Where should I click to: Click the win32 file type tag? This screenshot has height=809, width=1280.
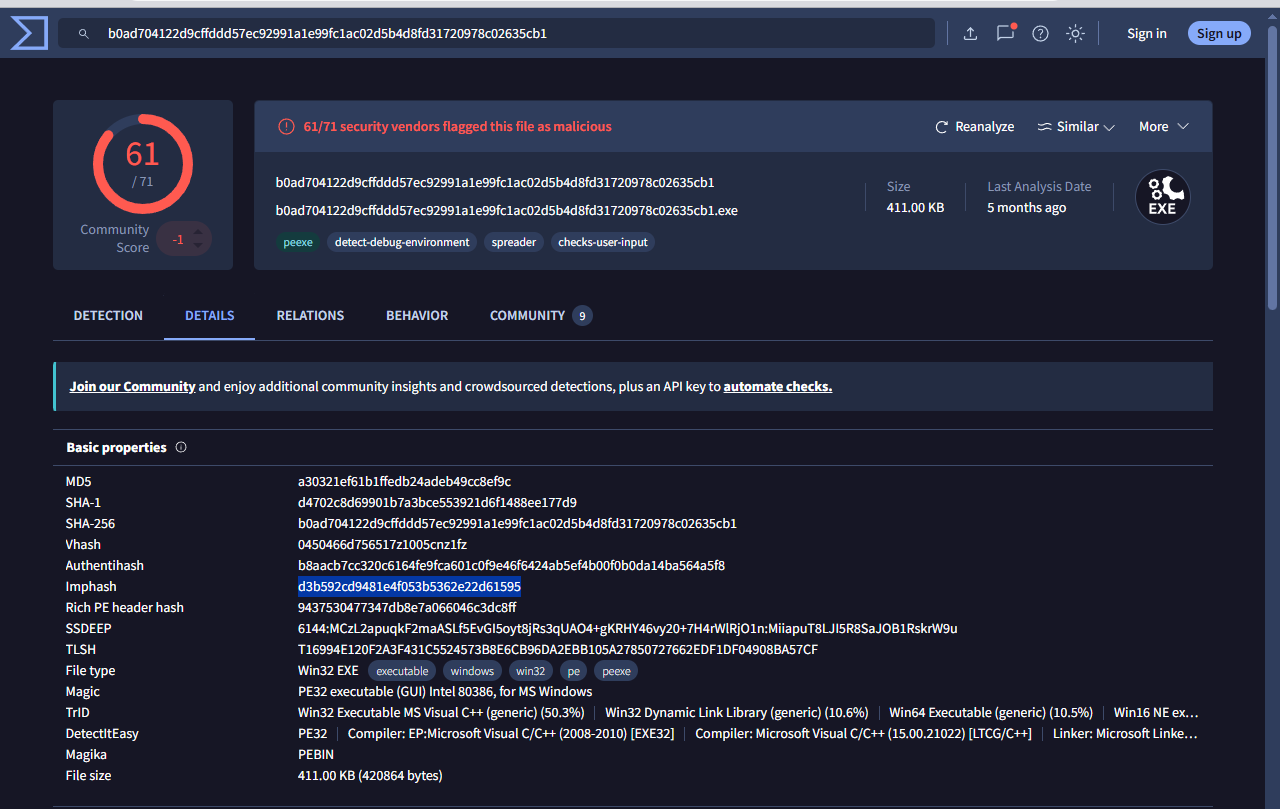tap(531, 671)
